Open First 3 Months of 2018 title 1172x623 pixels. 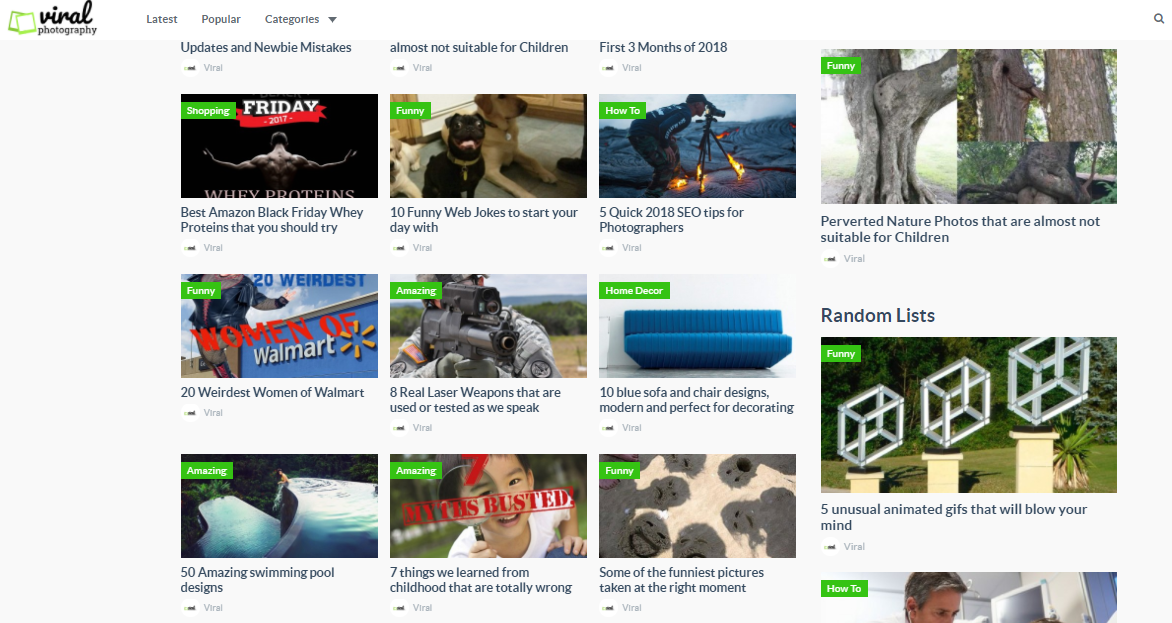tap(663, 47)
